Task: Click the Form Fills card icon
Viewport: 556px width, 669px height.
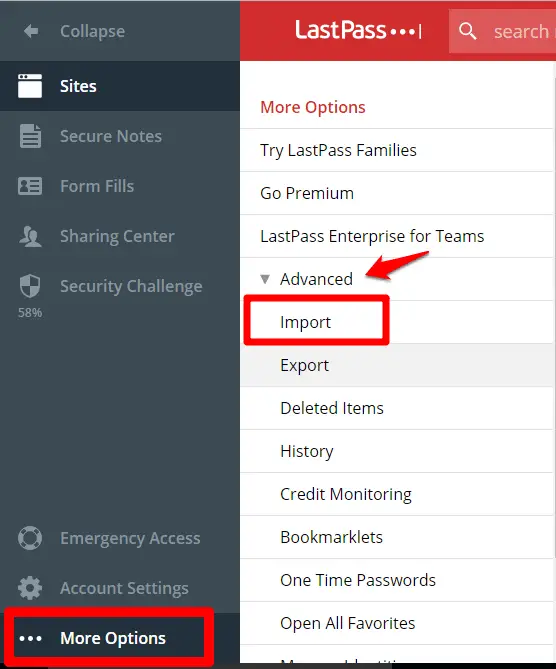Action: click(30, 186)
